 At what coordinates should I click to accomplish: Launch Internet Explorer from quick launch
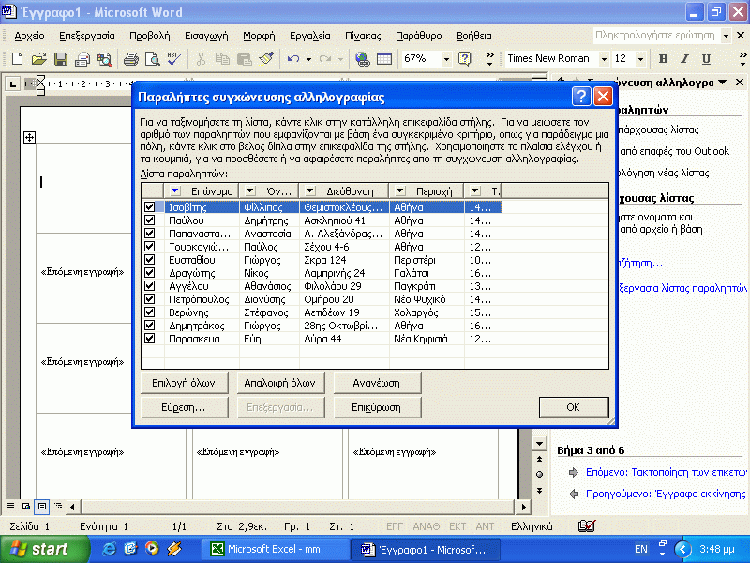(109, 549)
